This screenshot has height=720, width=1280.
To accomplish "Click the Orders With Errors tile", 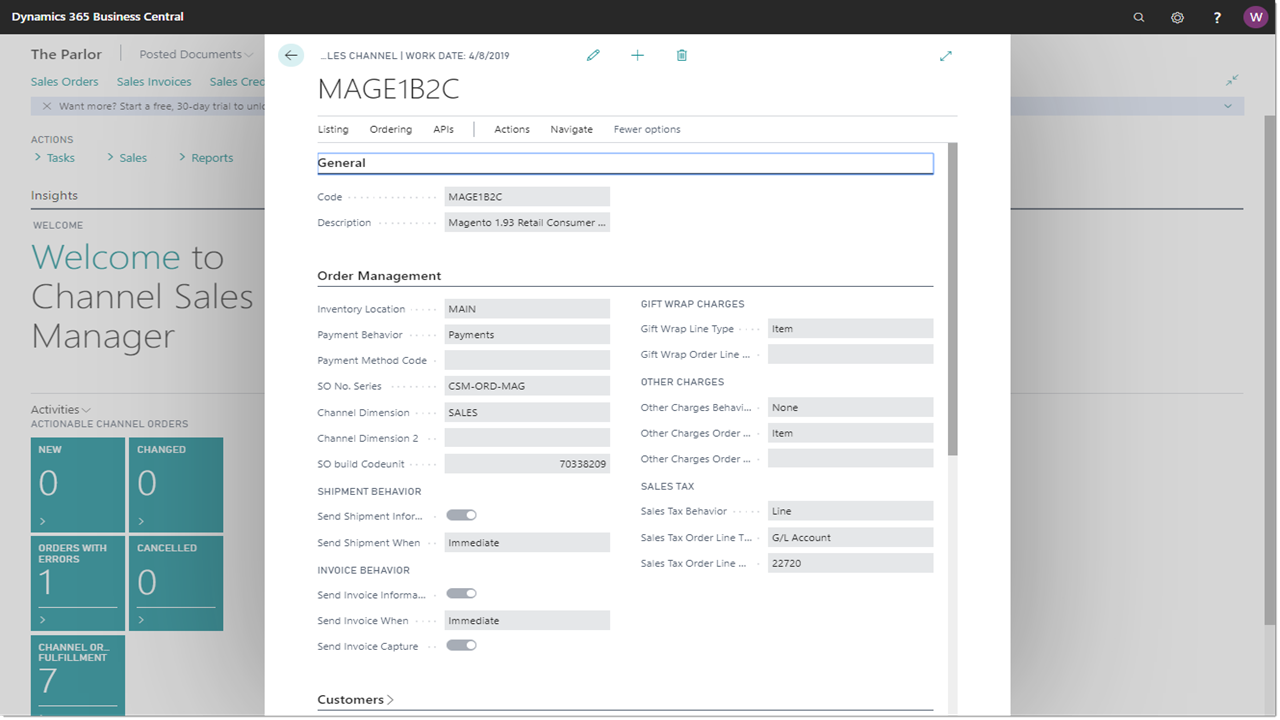I will (x=77, y=583).
